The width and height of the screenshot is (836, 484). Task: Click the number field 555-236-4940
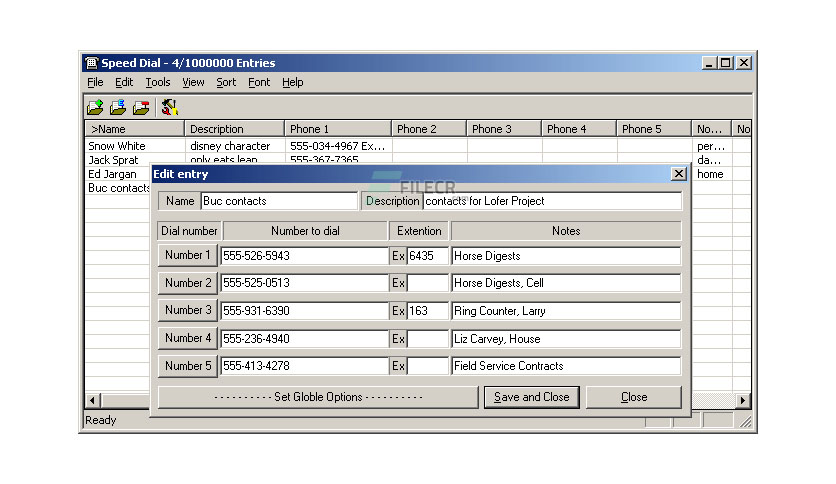(304, 338)
